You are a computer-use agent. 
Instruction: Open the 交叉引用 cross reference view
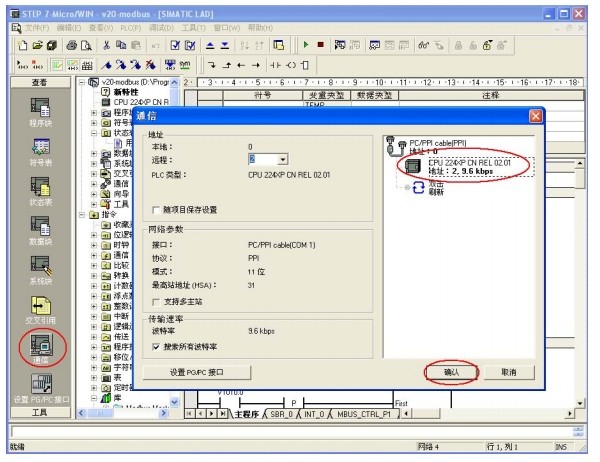tap(40, 309)
